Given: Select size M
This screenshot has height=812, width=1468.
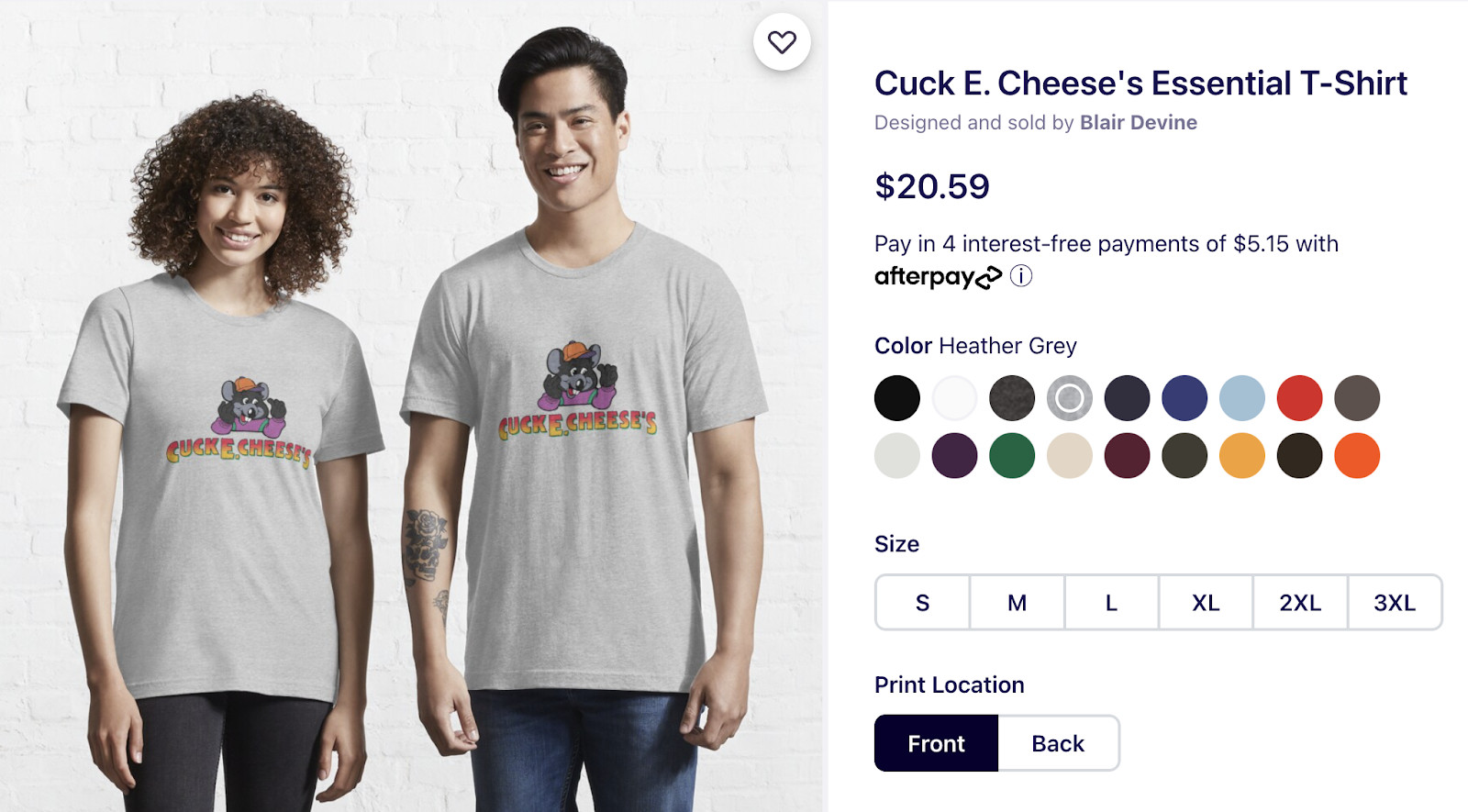Looking at the screenshot, I should pyautogui.click(x=1018, y=603).
